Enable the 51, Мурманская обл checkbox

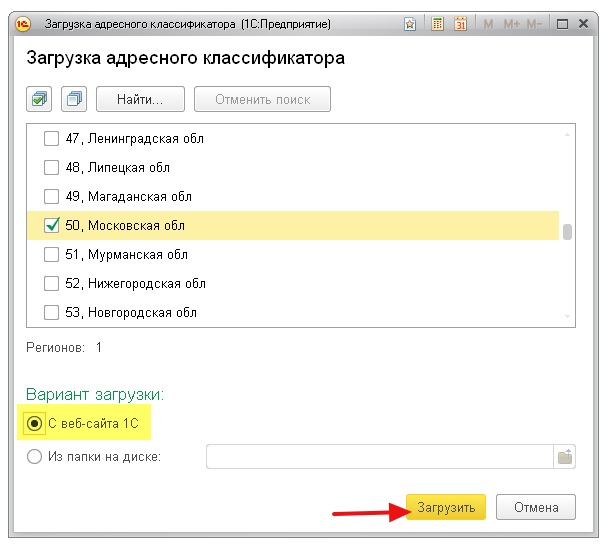[51, 254]
